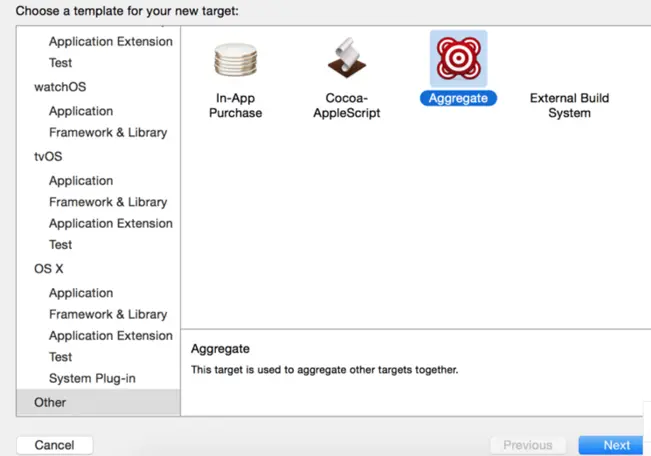Go back with the Previous button

click(528, 445)
